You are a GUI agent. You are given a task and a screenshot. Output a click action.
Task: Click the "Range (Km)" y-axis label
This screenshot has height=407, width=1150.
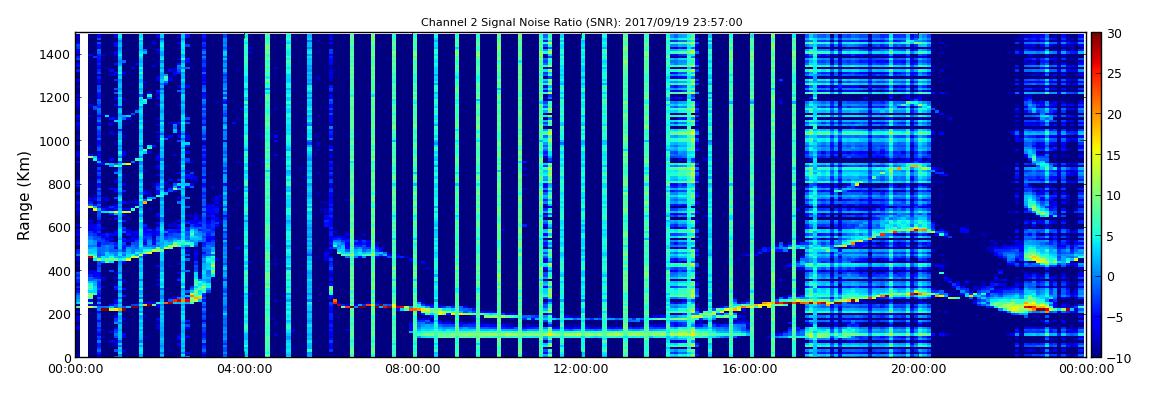[x=24, y=196]
